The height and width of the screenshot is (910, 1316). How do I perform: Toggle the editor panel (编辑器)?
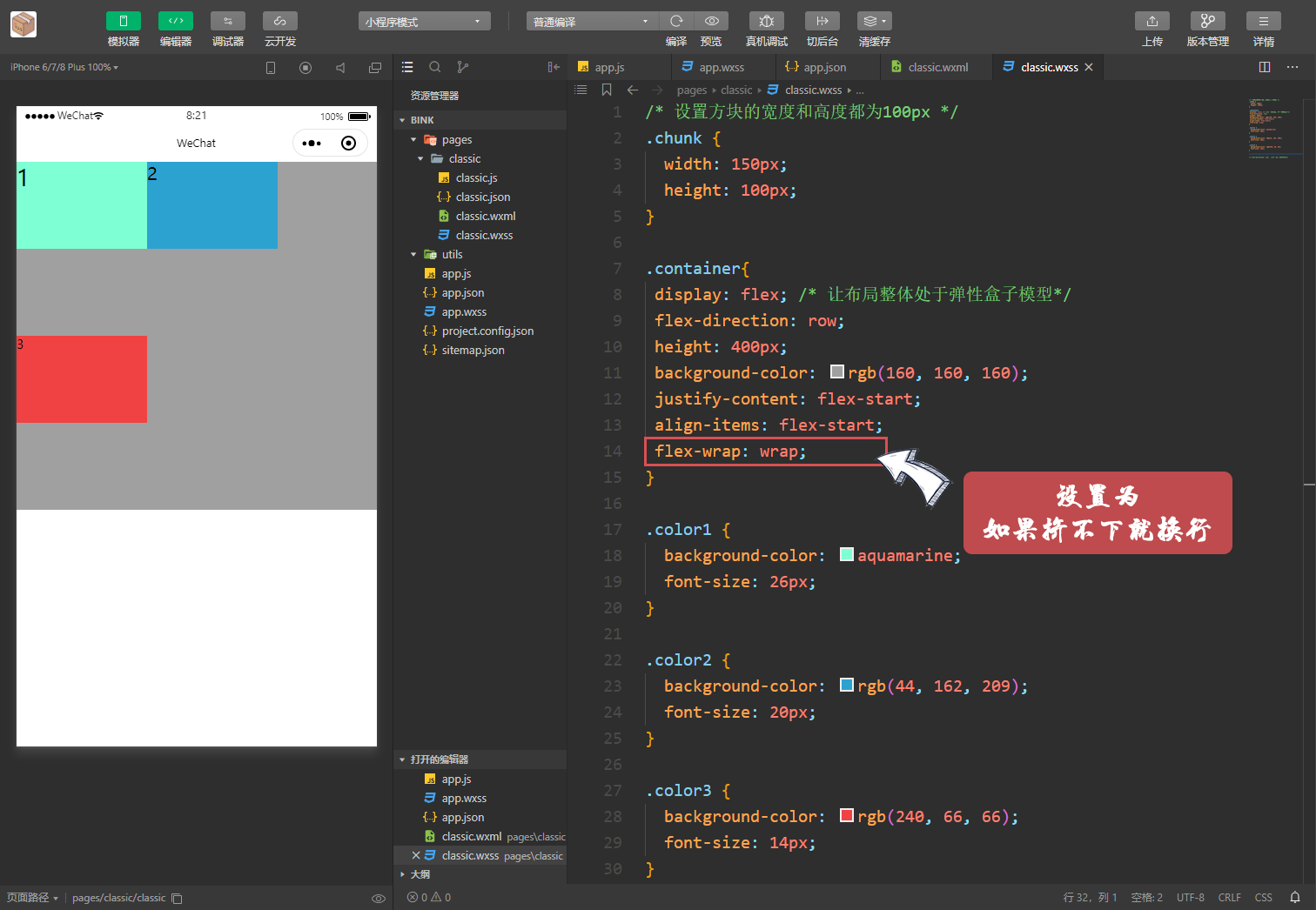coord(176,21)
